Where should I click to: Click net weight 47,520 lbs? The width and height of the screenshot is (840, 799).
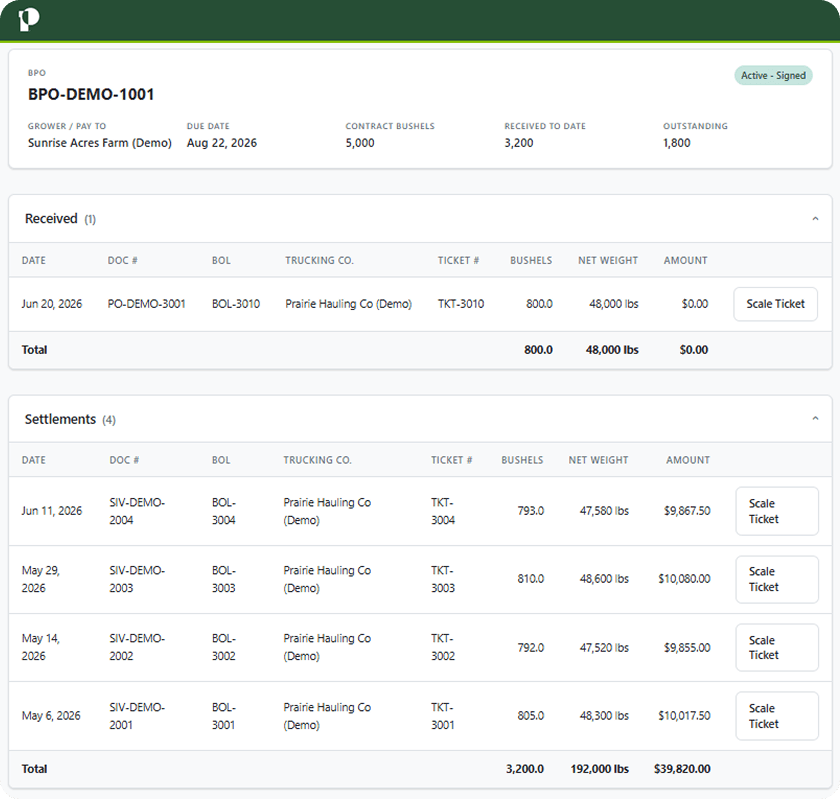604,647
